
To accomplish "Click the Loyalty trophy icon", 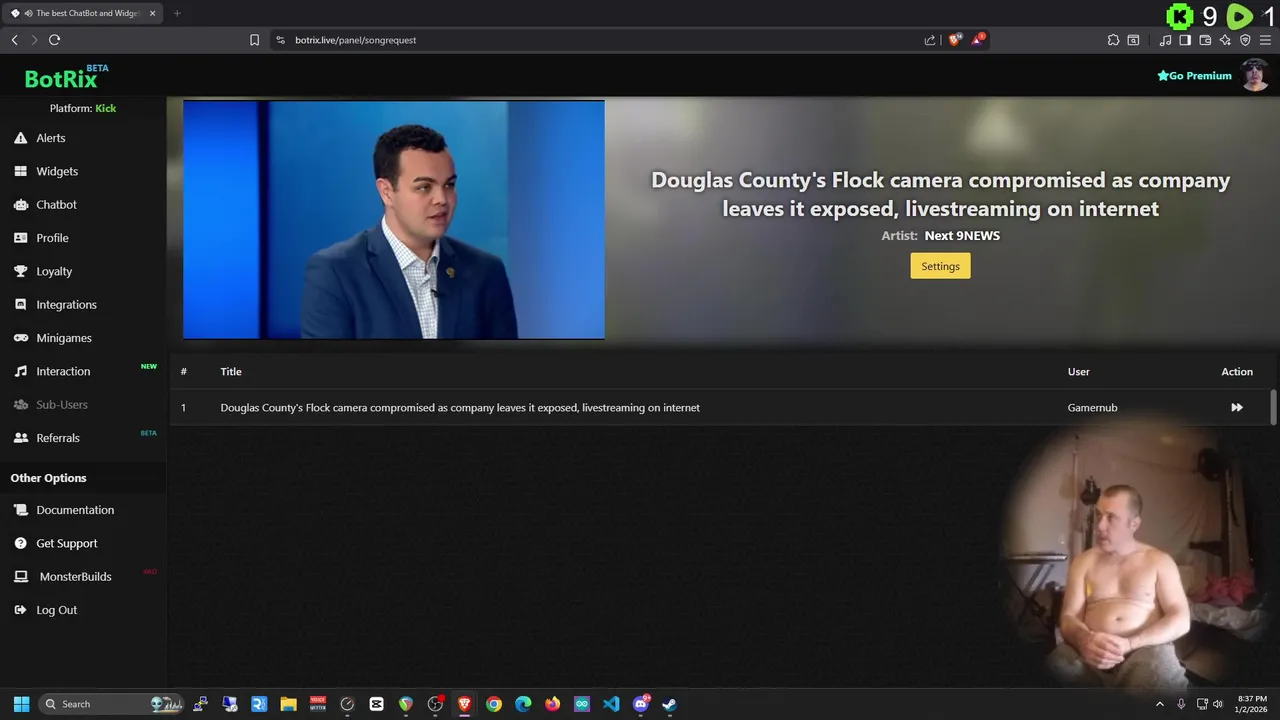I will click(x=20, y=271).
